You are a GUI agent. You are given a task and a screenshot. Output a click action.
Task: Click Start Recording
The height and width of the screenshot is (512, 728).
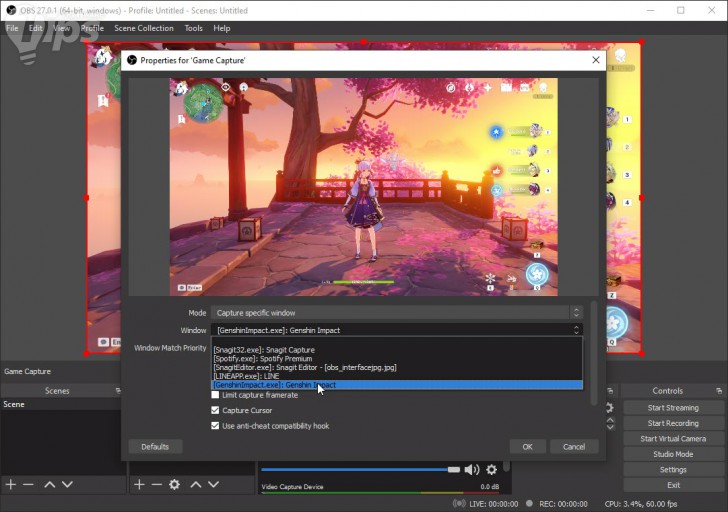pos(673,423)
